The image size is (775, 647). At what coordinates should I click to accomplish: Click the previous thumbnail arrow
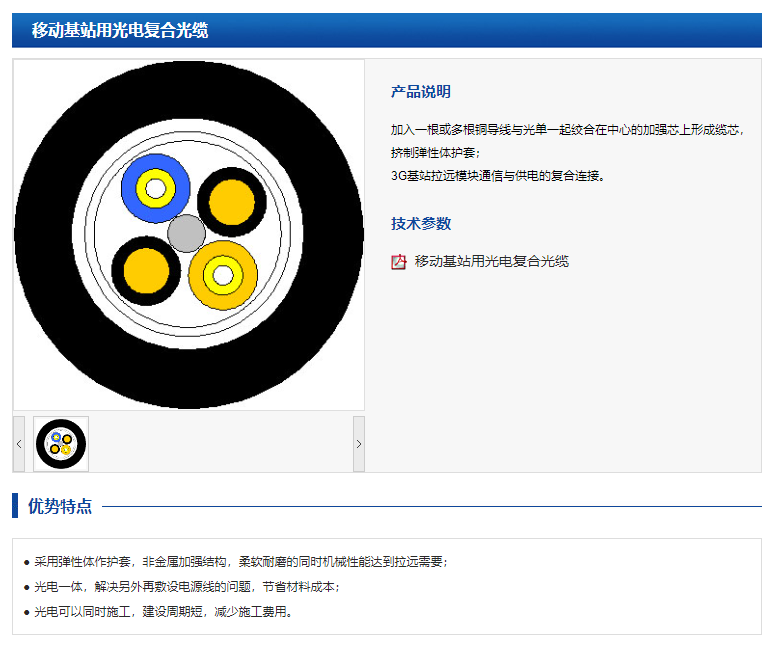pos(19,444)
